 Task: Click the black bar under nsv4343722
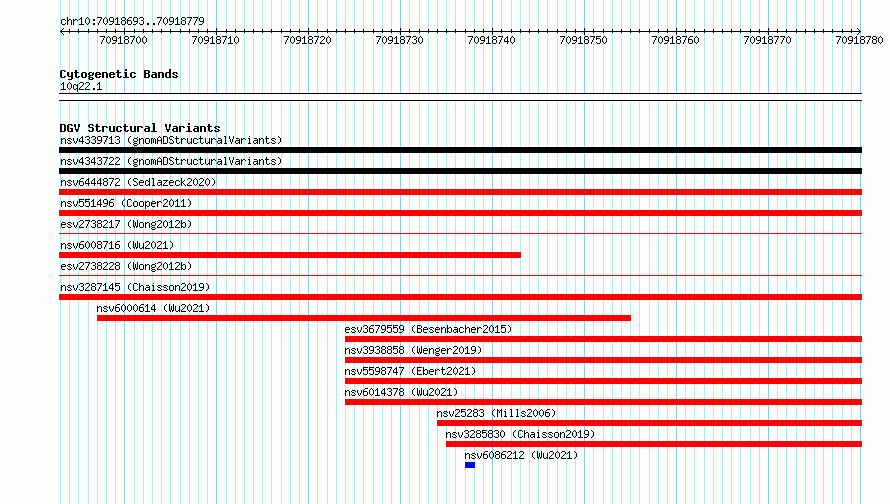click(x=460, y=171)
